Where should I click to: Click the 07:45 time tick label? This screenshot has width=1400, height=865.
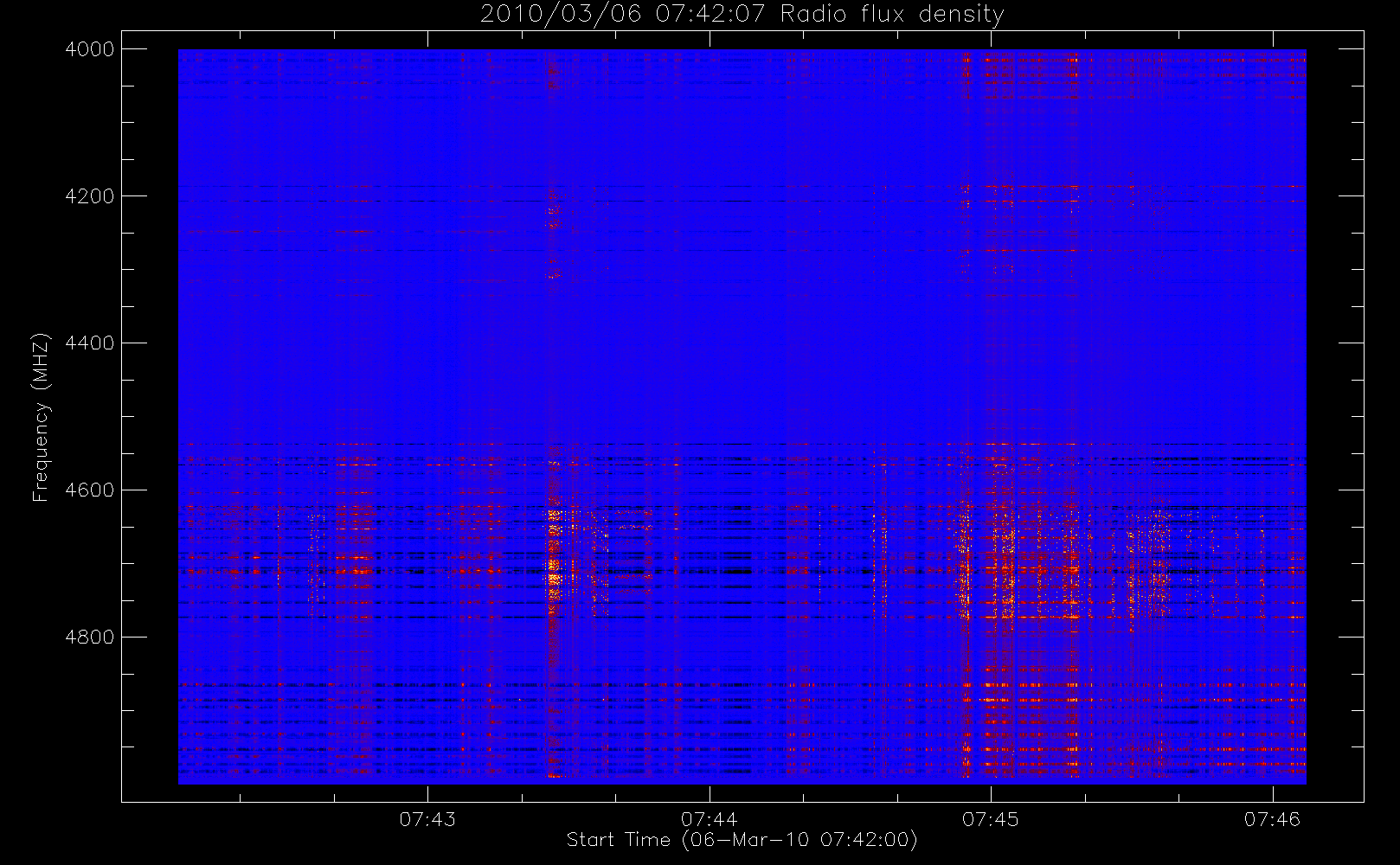coord(990,819)
